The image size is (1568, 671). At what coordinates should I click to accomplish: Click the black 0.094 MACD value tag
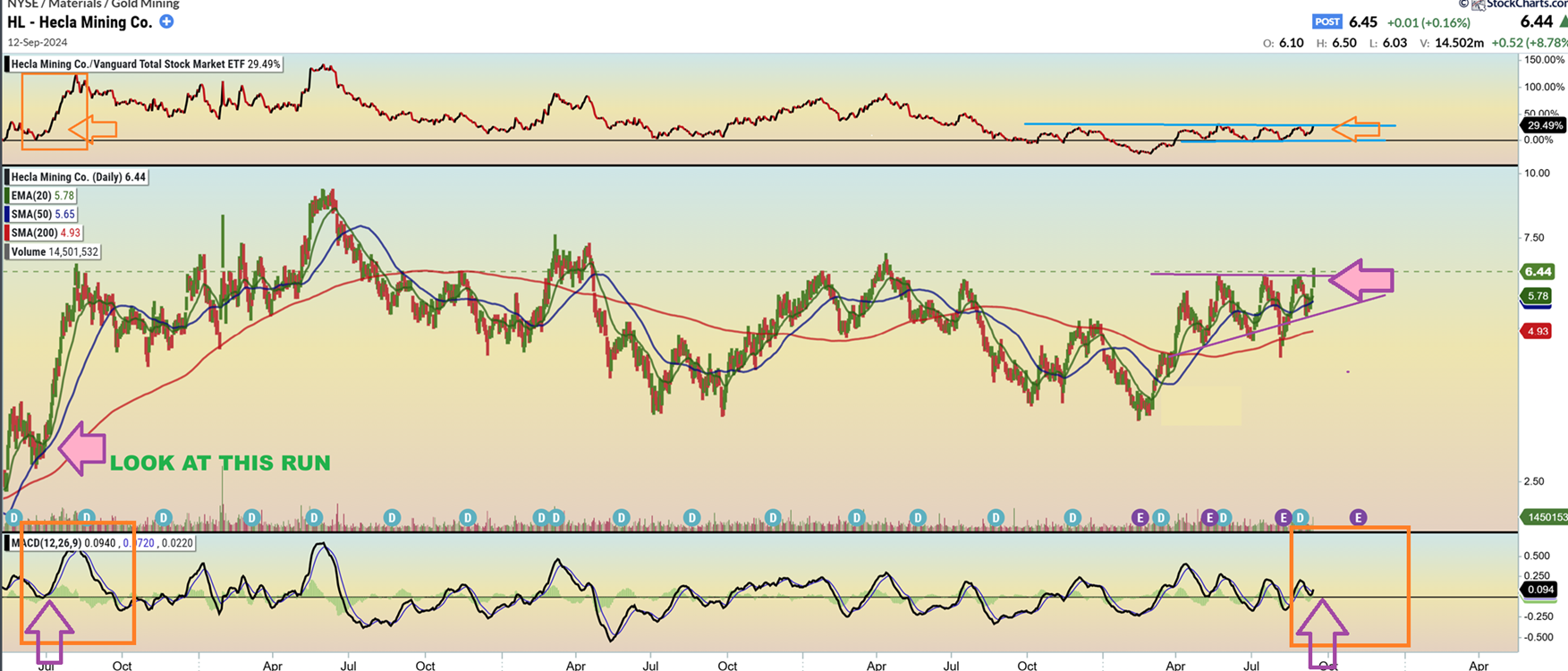[x=1540, y=590]
